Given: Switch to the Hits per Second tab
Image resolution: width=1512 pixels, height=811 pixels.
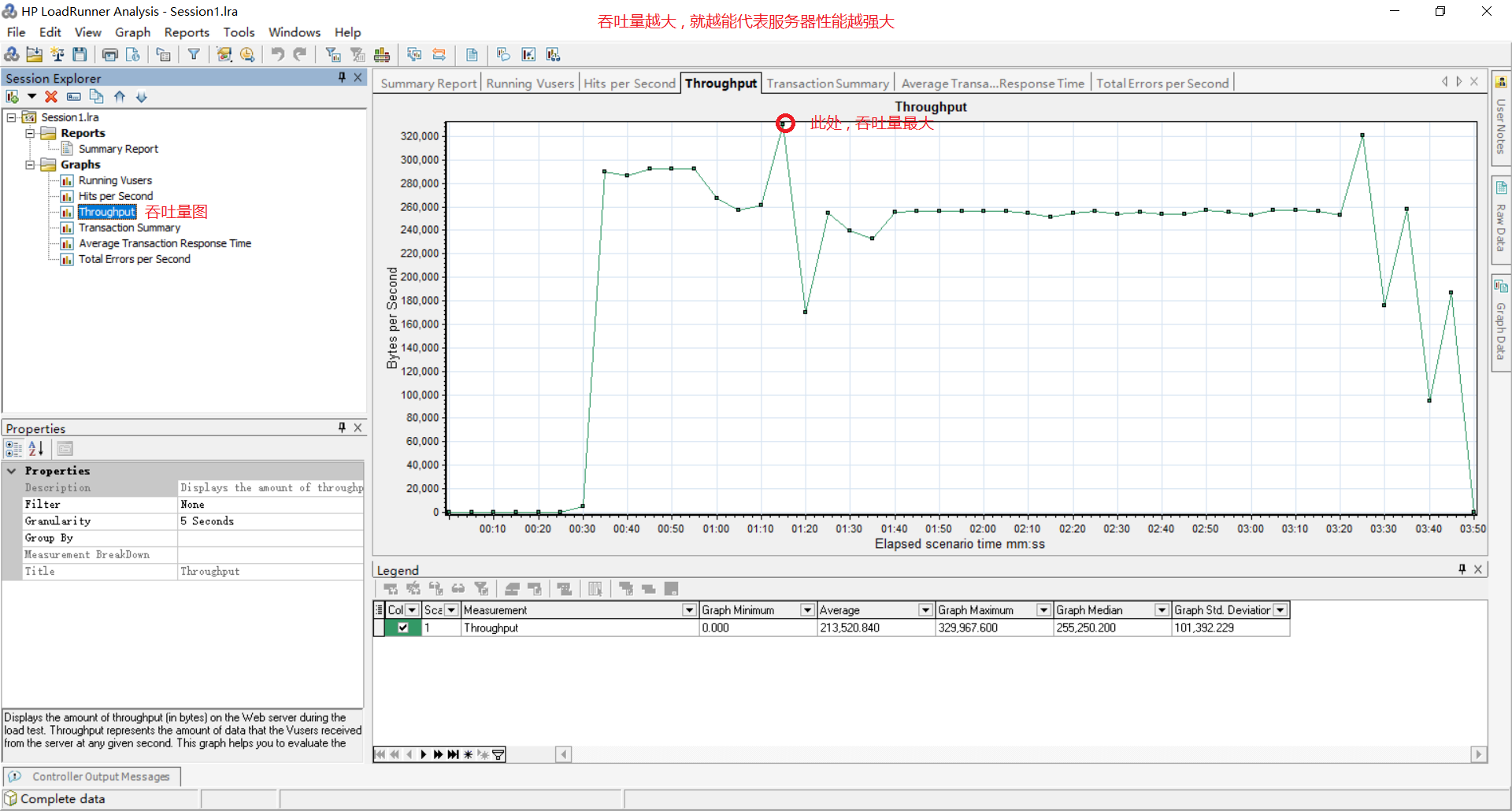Looking at the screenshot, I should click(x=629, y=83).
